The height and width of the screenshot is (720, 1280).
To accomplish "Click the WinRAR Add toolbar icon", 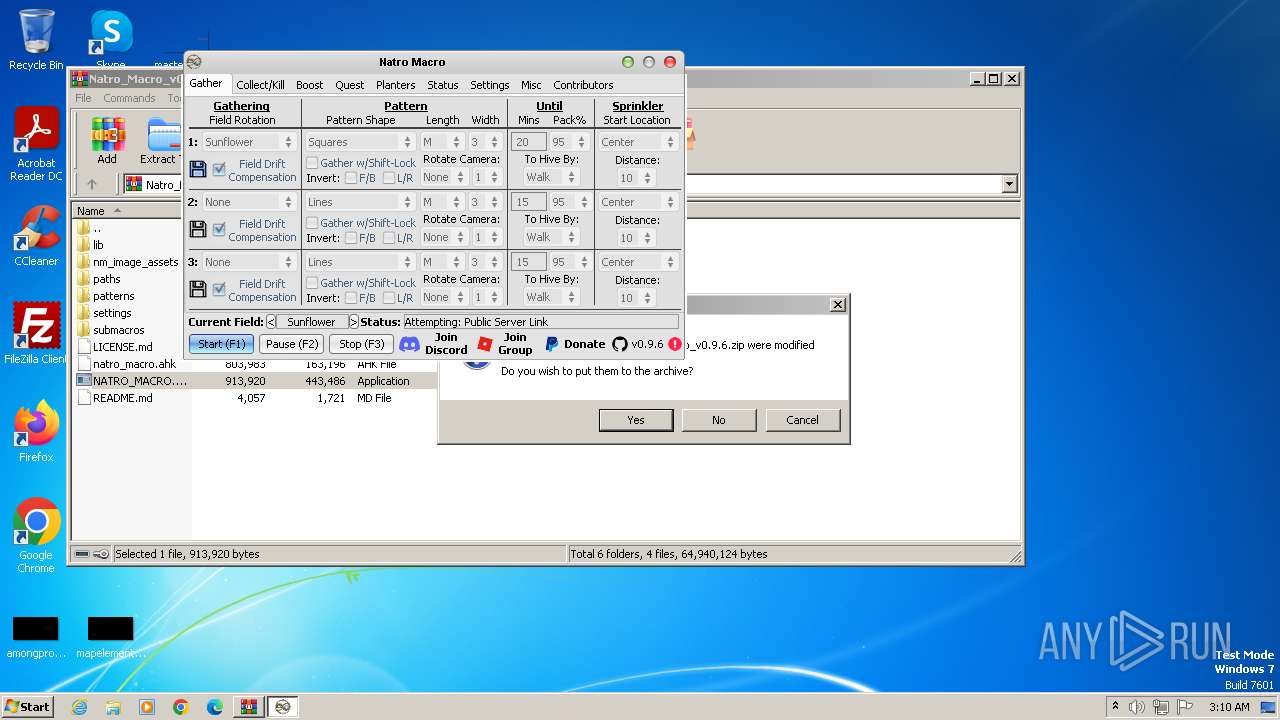I will [107, 140].
